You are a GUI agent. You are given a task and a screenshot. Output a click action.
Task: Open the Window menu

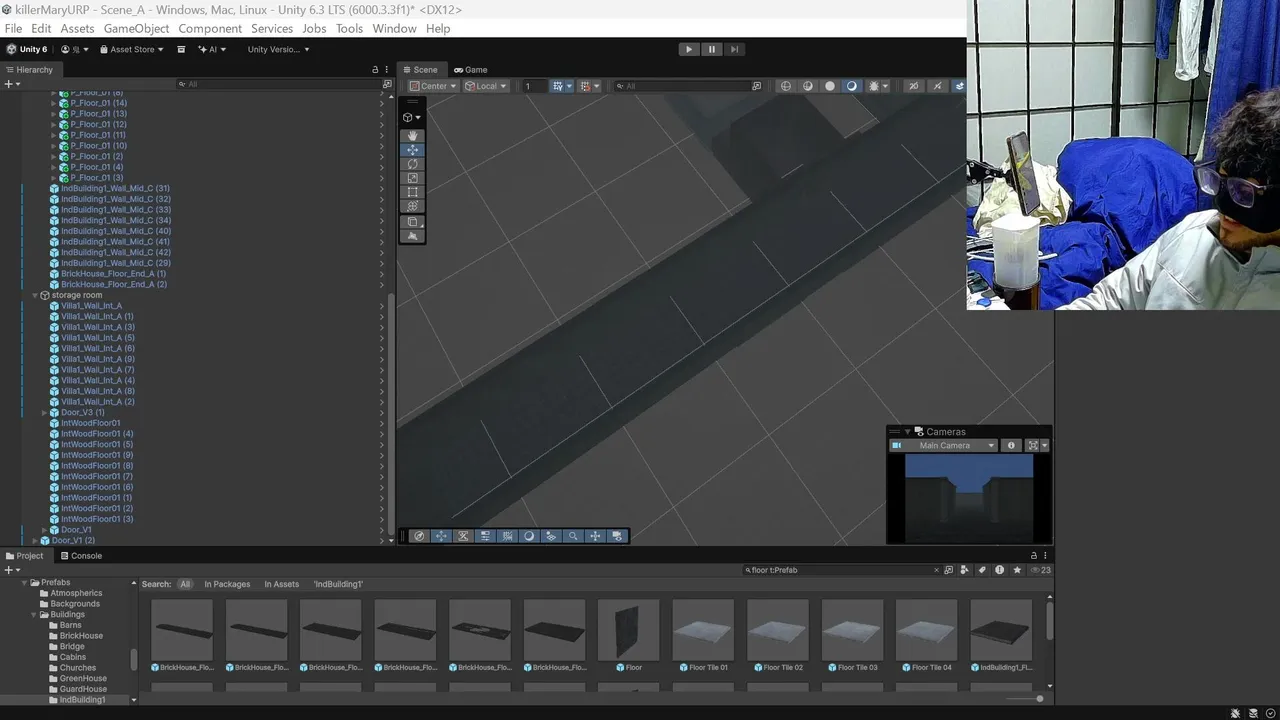tap(394, 28)
